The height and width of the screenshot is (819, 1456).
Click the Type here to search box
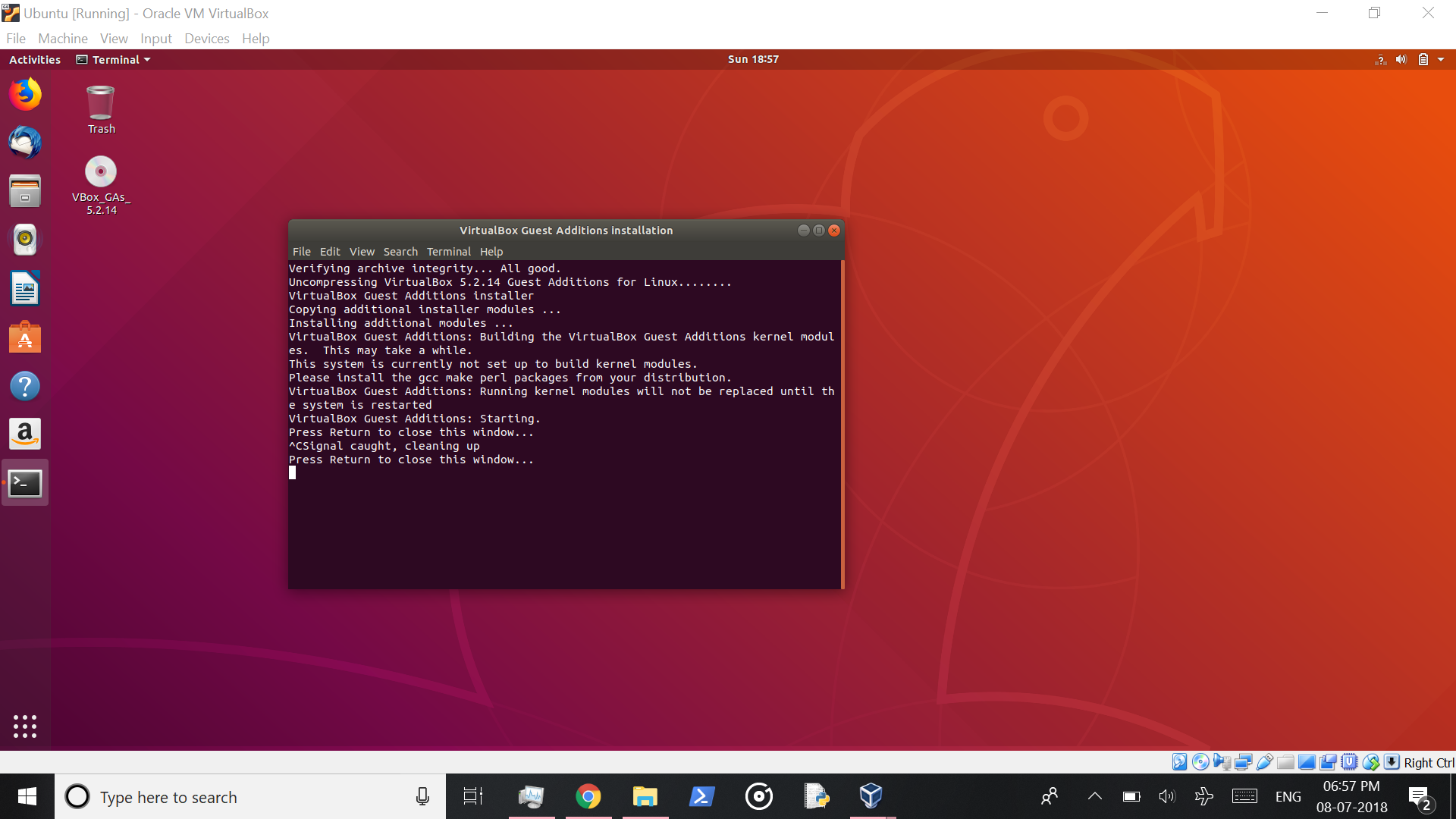[250, 796]
